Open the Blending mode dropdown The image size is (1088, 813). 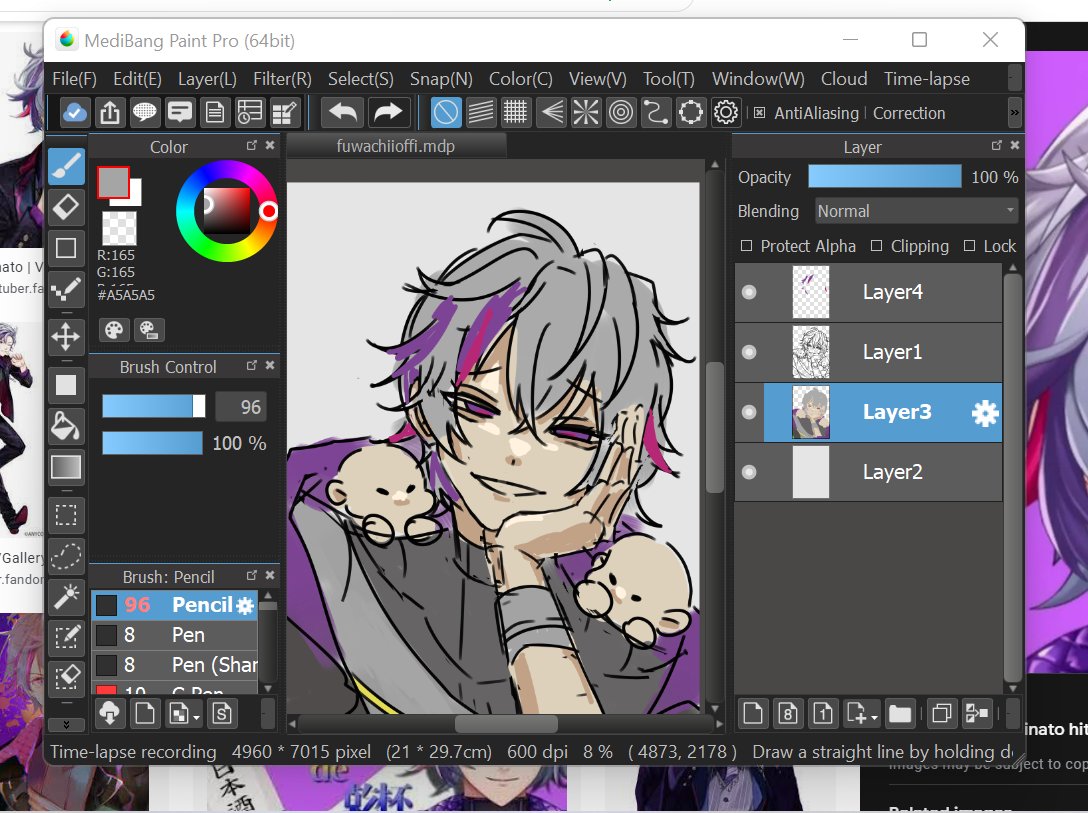(916, 211)
